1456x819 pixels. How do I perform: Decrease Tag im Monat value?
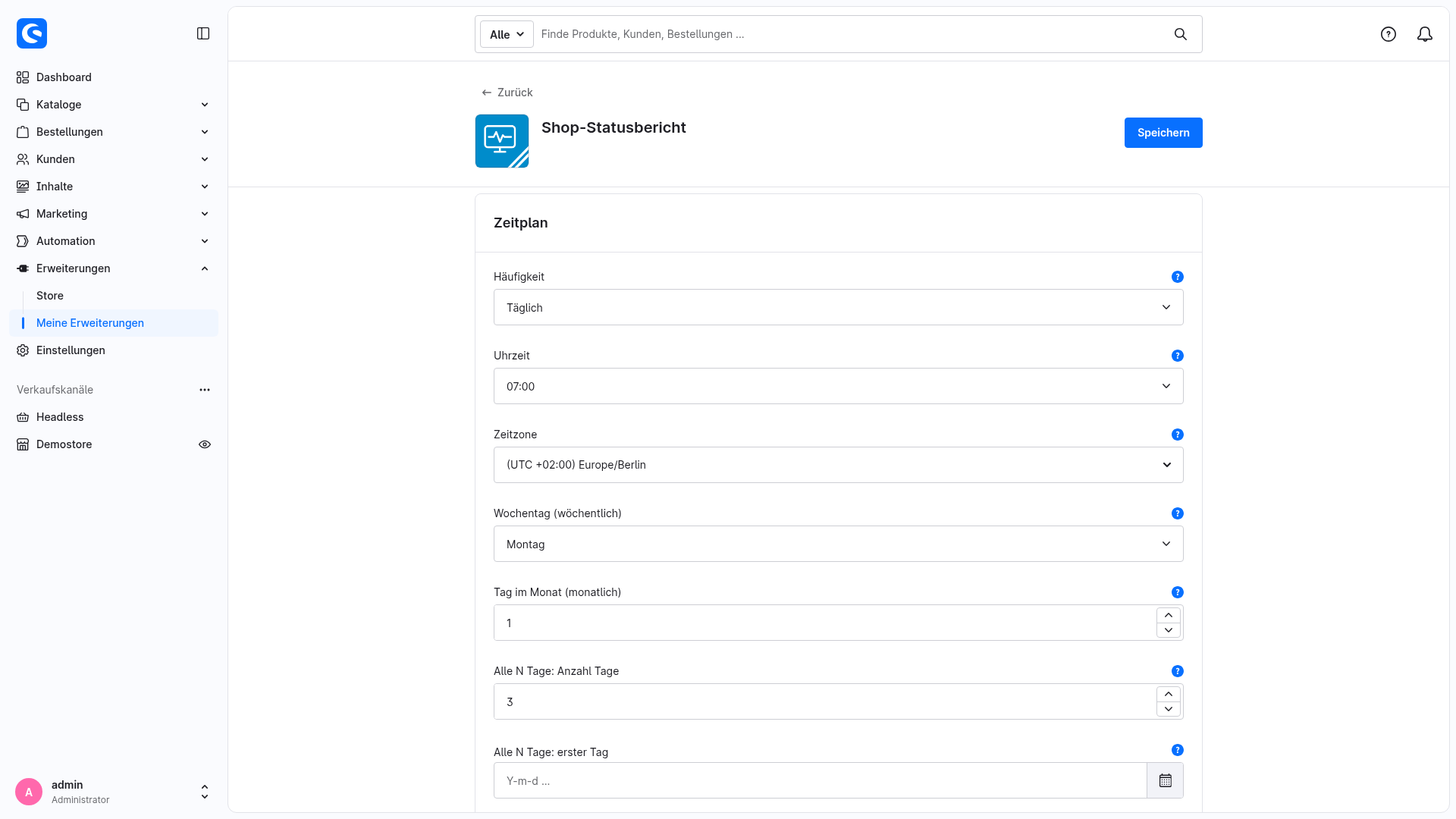pos(1169,630)
